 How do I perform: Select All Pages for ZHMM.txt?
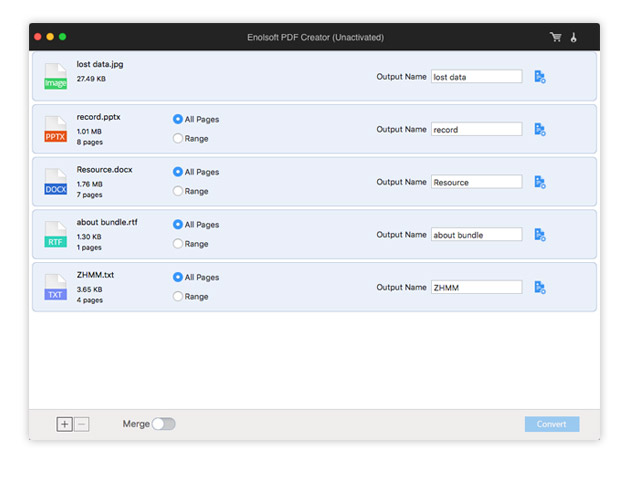tap(178, 277)
